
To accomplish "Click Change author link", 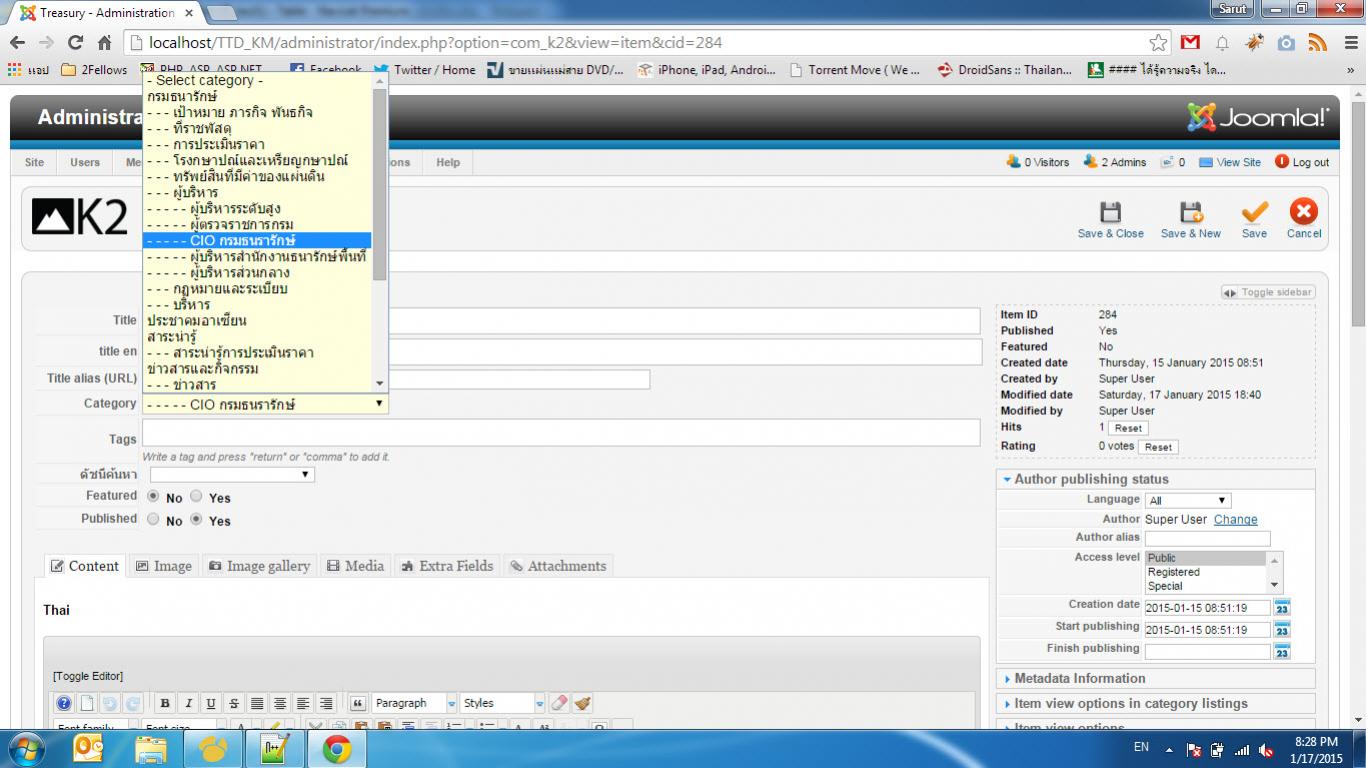I will 1236,519.
